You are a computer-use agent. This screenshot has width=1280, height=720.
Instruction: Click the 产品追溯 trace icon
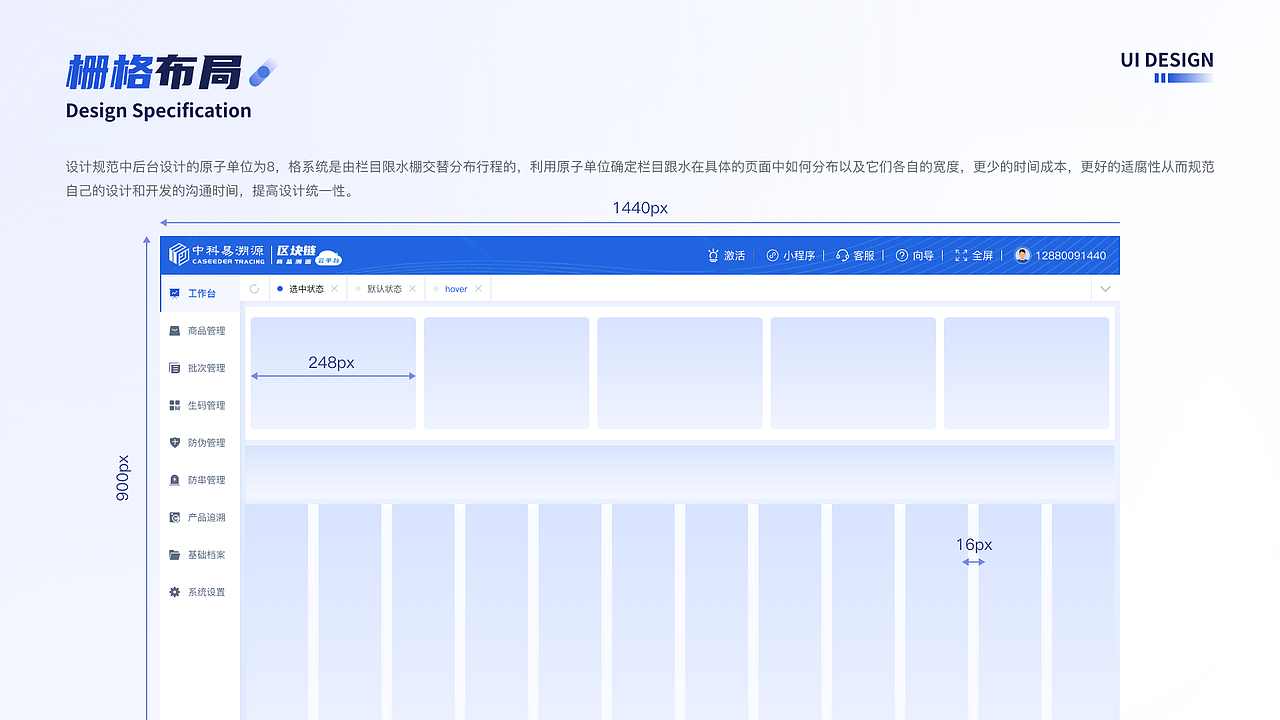(175, 517)
